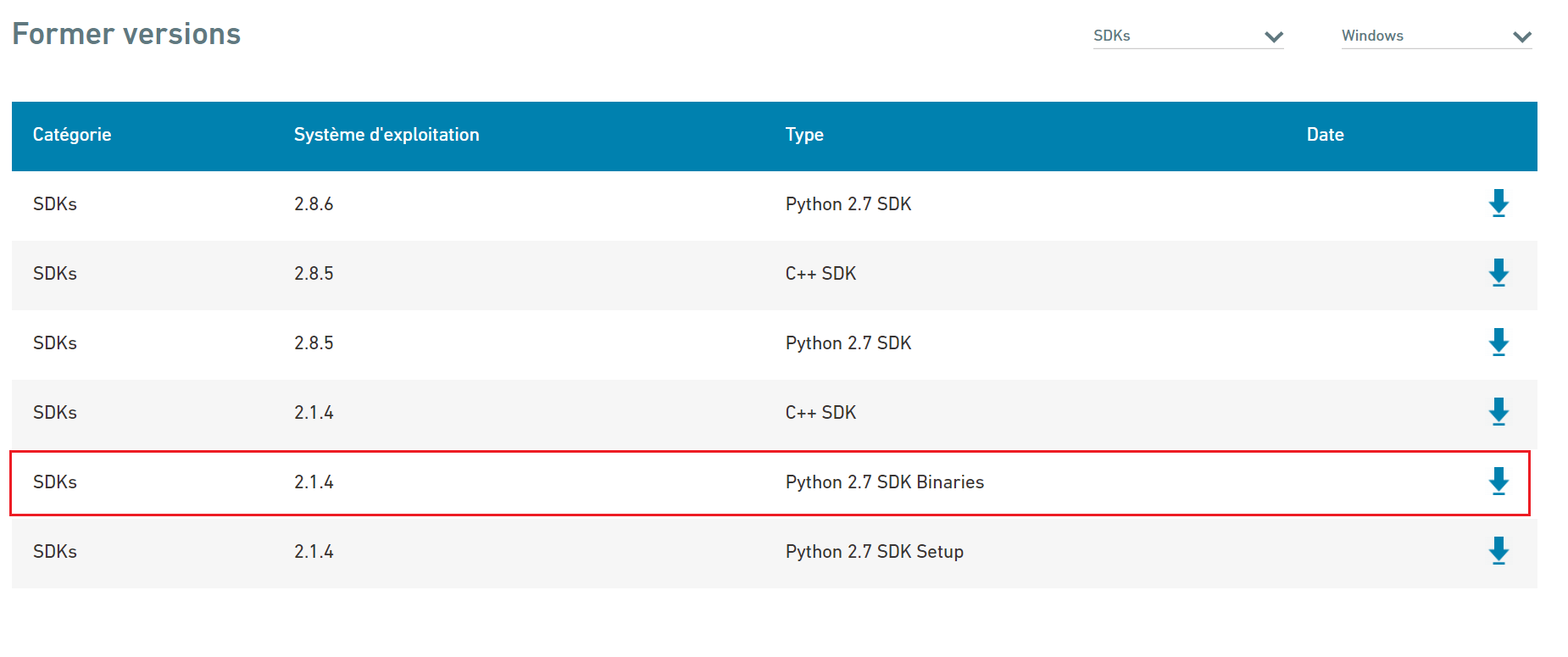Click Python 2.7 SDK in 2.8.5 row
The height and width of the screenshot is (657, 1568).
click(x=848, y=343)
